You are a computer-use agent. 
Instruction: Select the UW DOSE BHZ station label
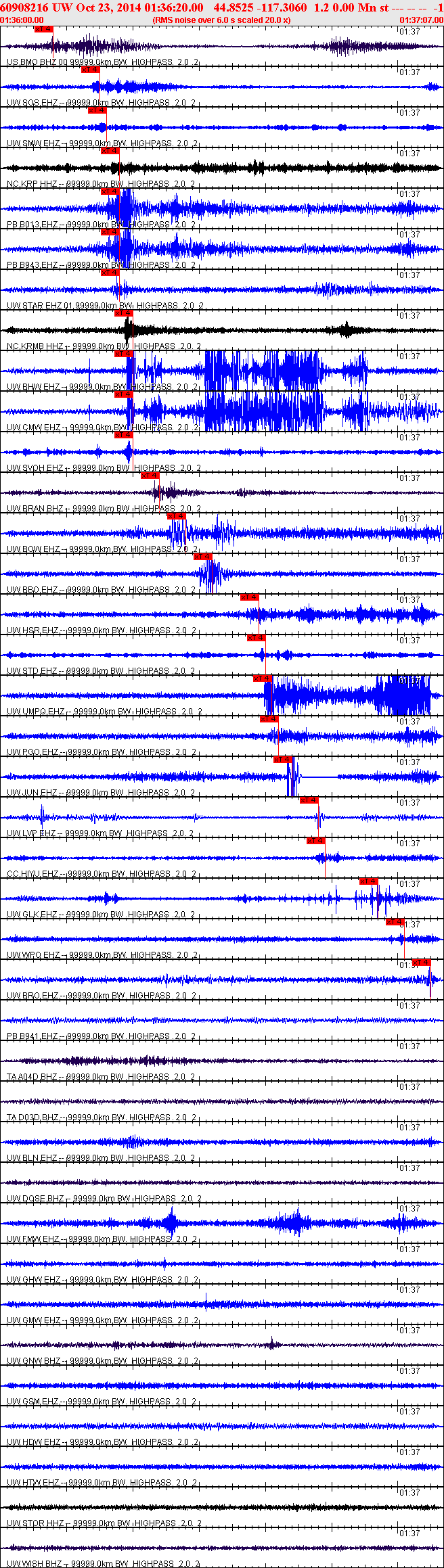click(x=104, y=1199)
